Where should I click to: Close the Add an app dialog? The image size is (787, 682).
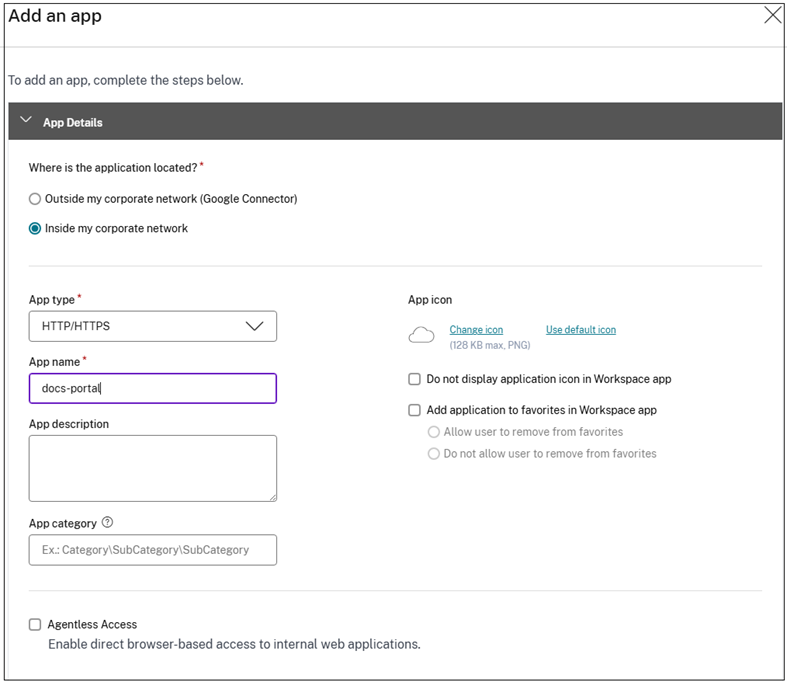point(773,15)
